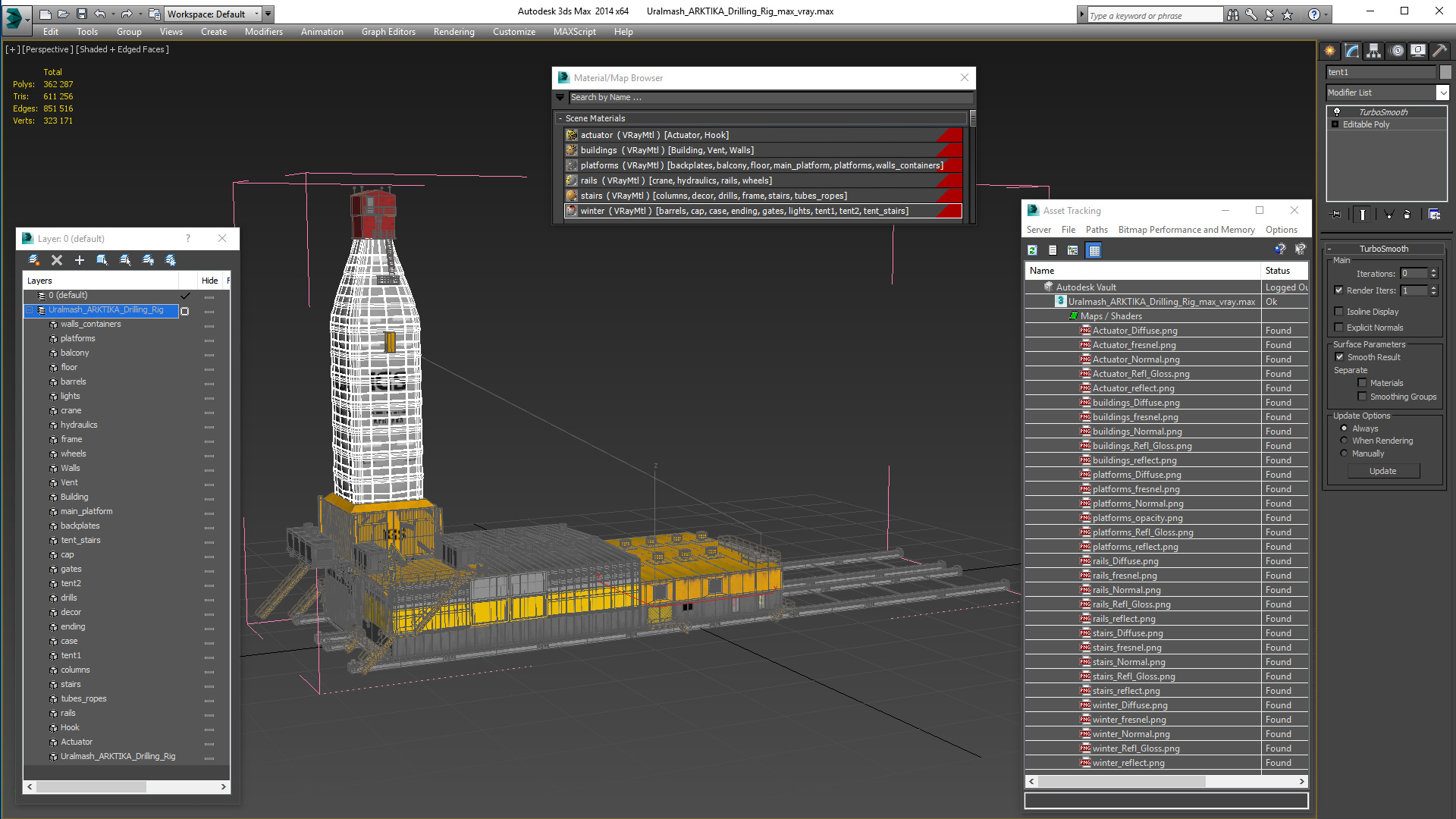Toggle Show End Result icon in modifier stack
The image size is (1456, 819).
click(x=1363, y=215)
